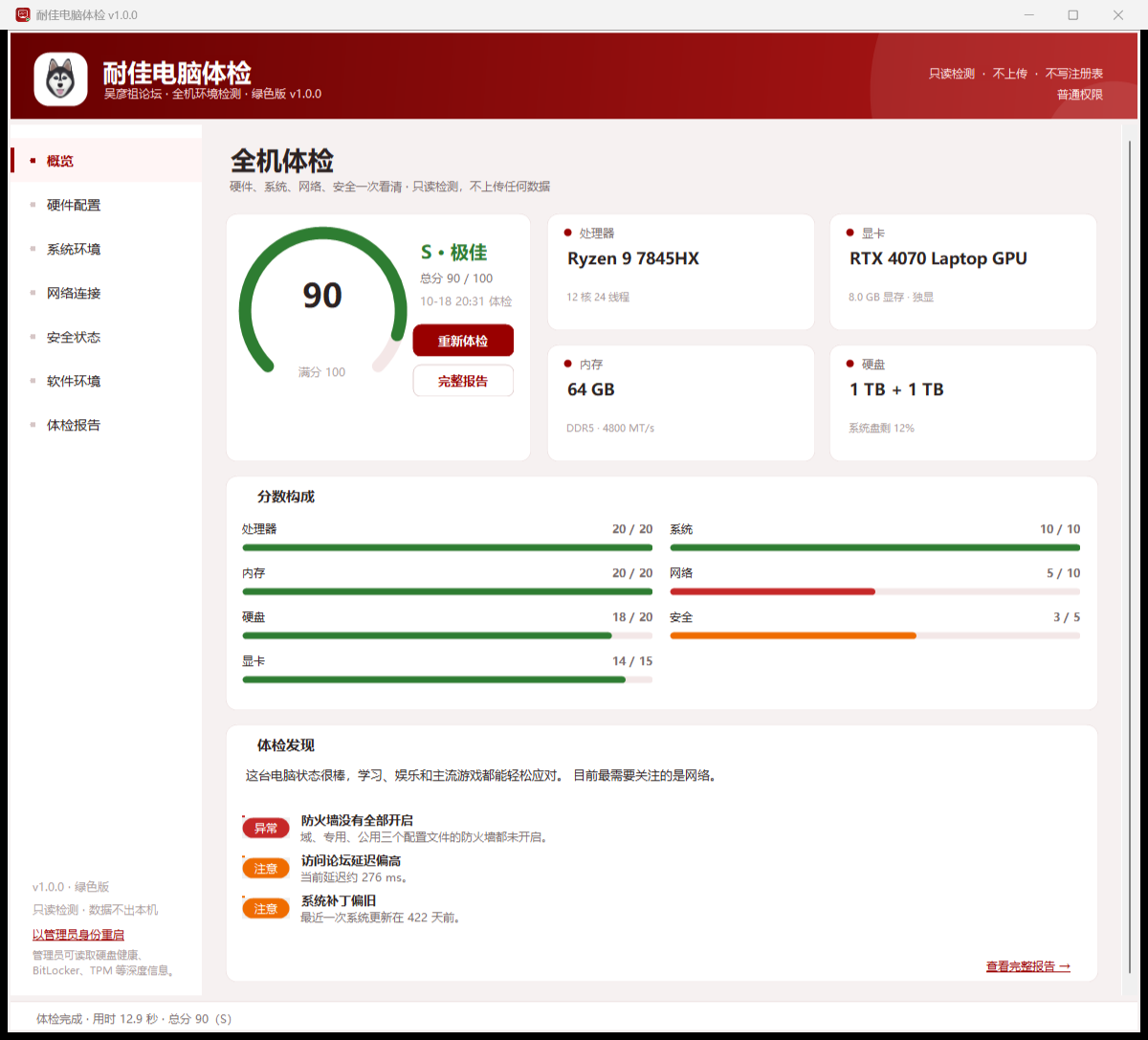This screenshot has width=1148, height=1040.
Task: Click the 总分 90 / 100 text
Action: coord(456,278)
